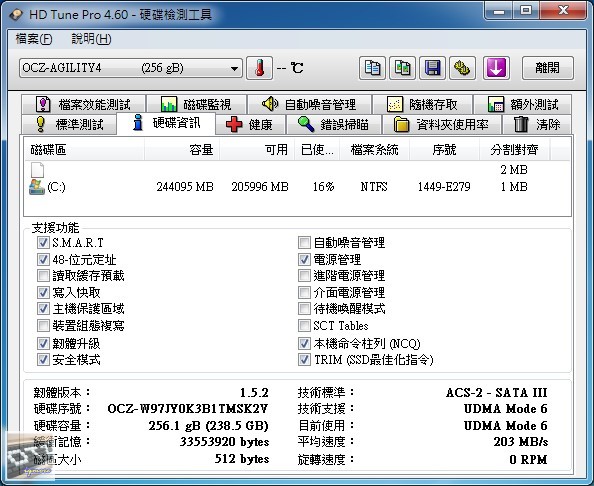Toggle the 本機命令柱列 (NCQ) checkbox
This screenshot has height=486, width=594.
304,343
